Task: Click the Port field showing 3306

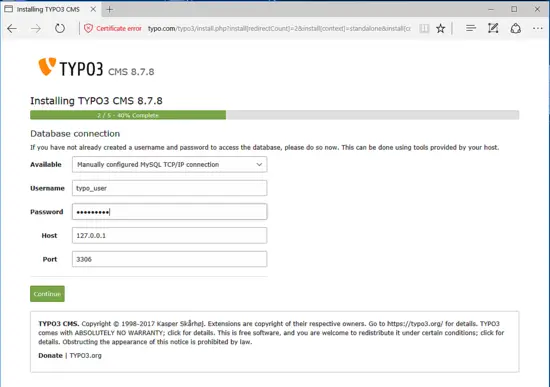Action: (169, 259)
